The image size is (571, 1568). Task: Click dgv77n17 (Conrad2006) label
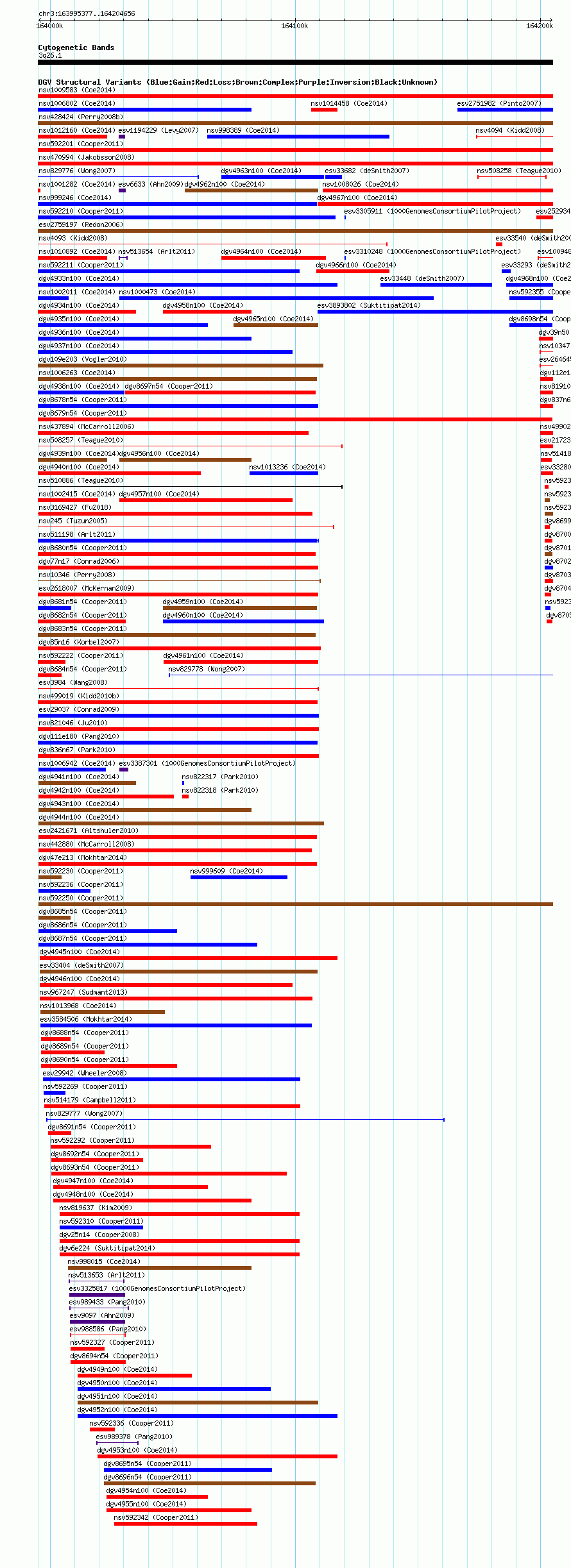[79, 561]
